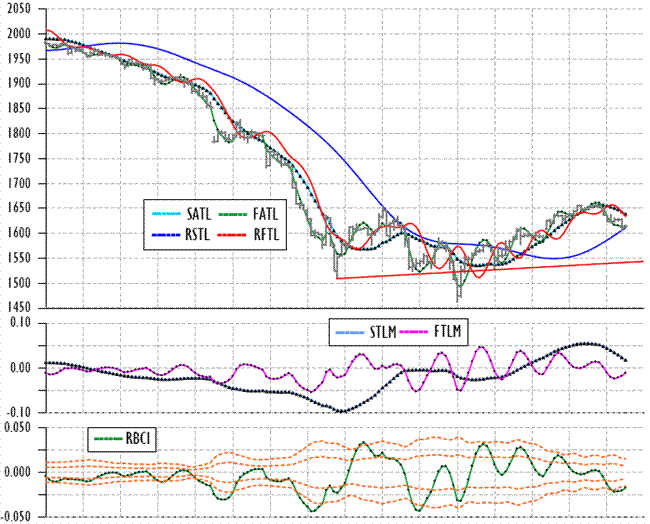
Task: Click the RBCI legend label
Action: point(138,438)
